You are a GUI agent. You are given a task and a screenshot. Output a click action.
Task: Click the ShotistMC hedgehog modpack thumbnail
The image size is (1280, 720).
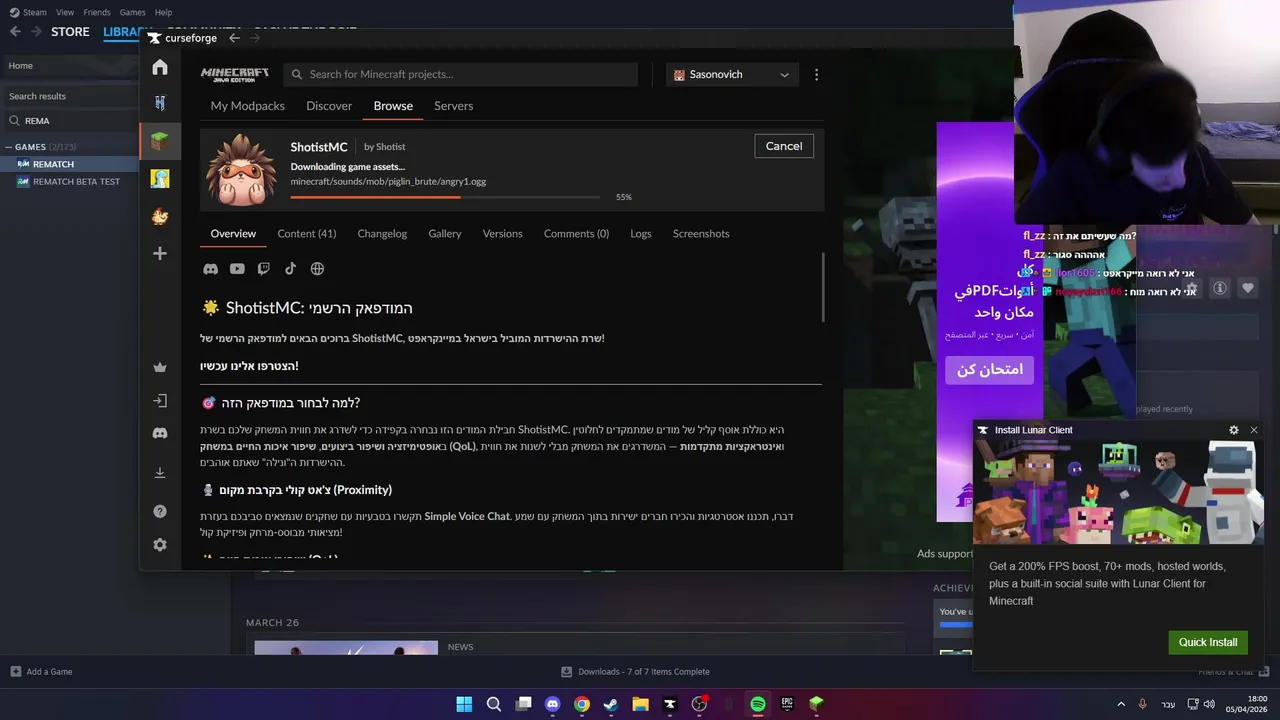[x=240, y=170]
